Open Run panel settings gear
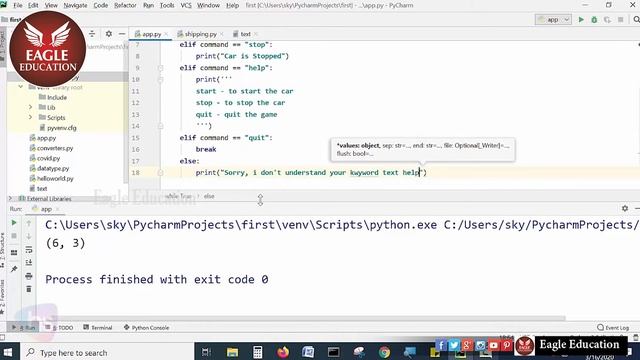This screenshot has height=360, width=640. 625,209
